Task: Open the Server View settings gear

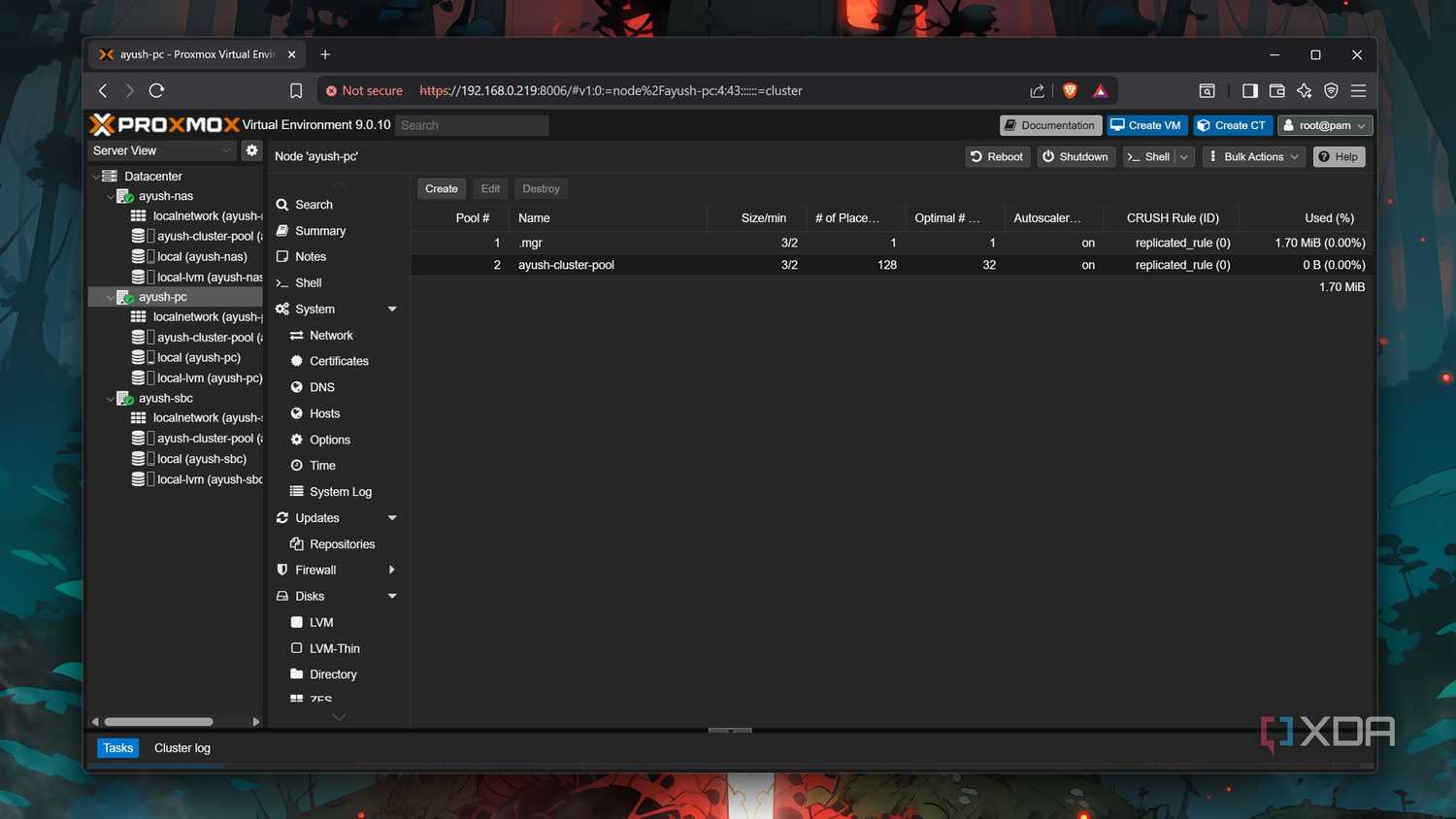Action: [251, 150]
